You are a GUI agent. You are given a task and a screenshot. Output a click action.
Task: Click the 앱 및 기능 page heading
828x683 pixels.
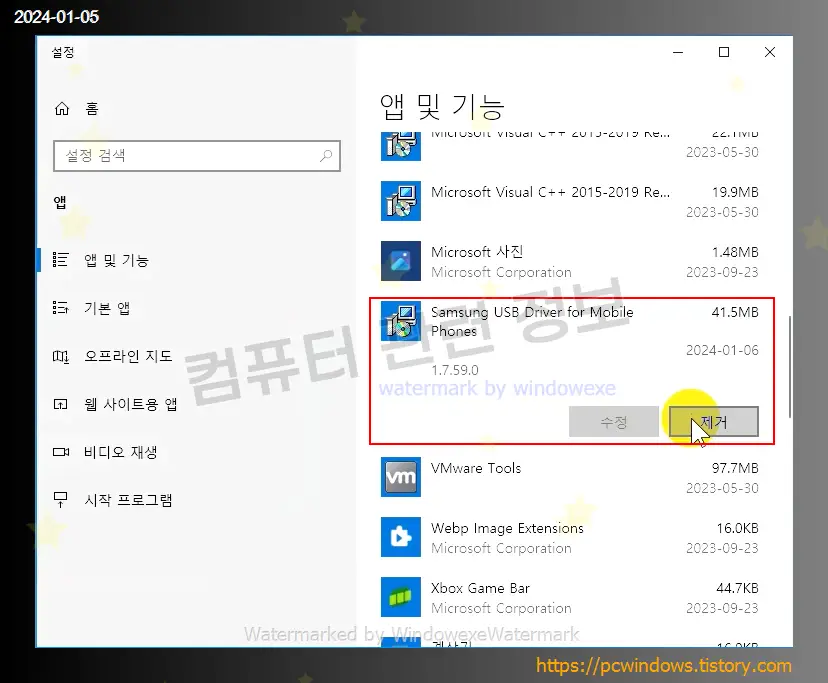point(442,107)
